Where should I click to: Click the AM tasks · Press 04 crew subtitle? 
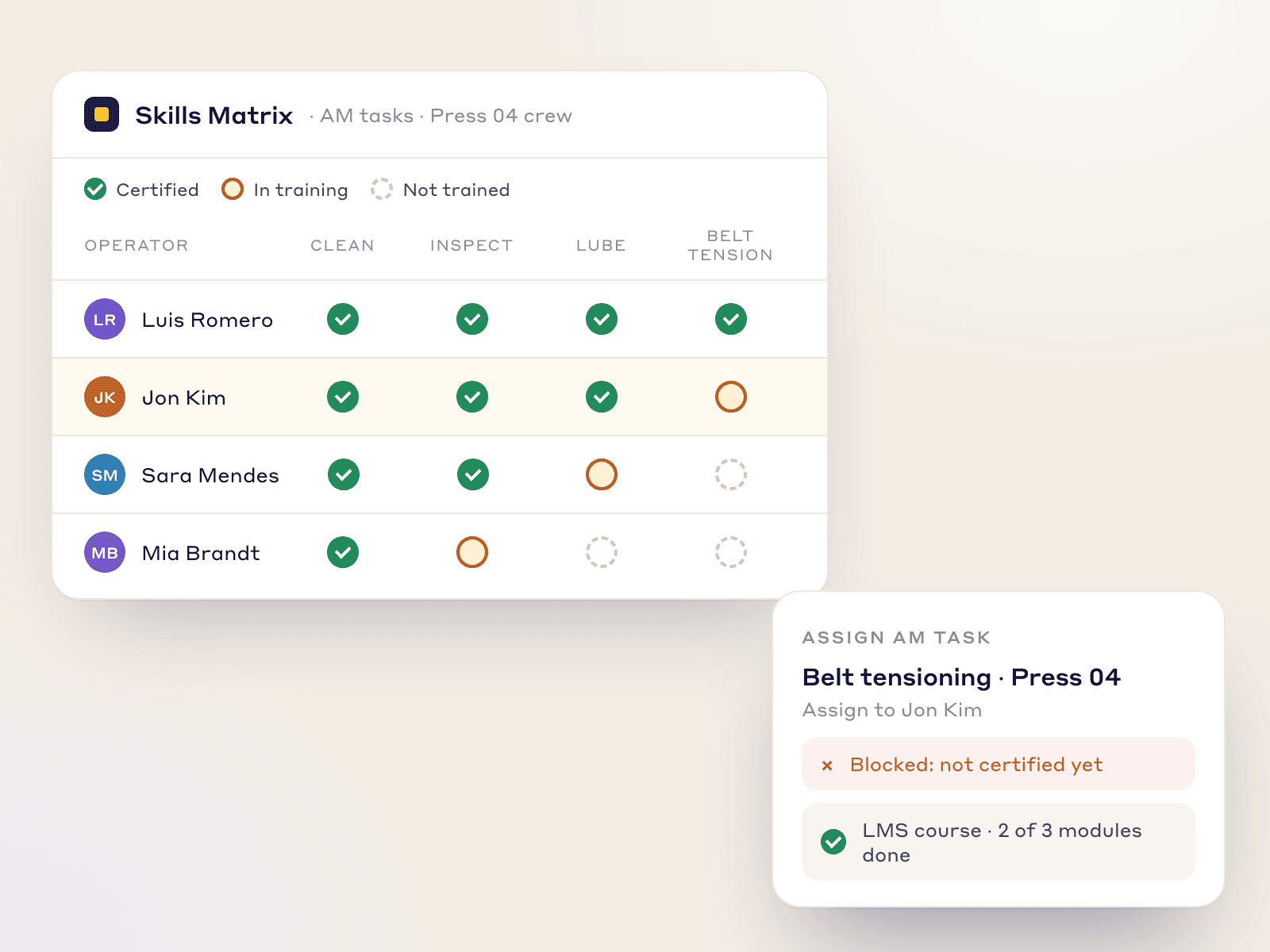pos(445,116)
